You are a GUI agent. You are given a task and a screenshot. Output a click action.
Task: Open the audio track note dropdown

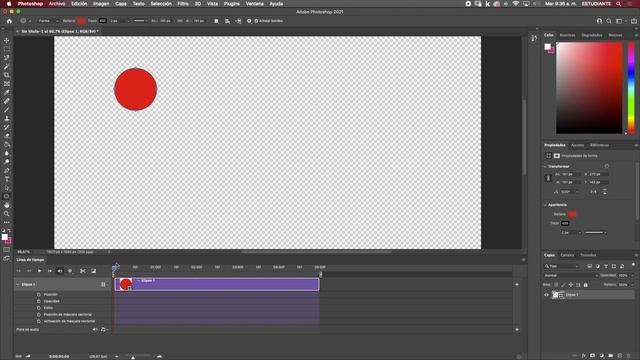(x=104, y=329)
